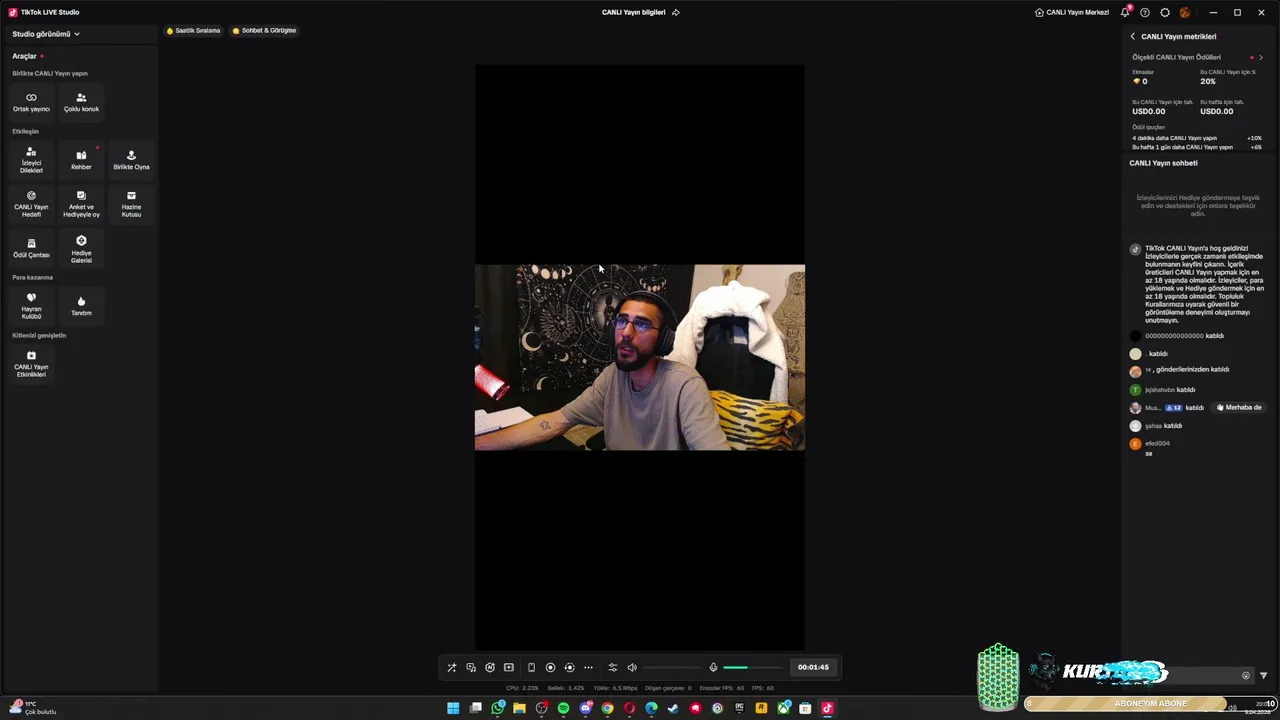1280x720 pixels.
Task: Open the Windows Start button
Action: [453, 708]
